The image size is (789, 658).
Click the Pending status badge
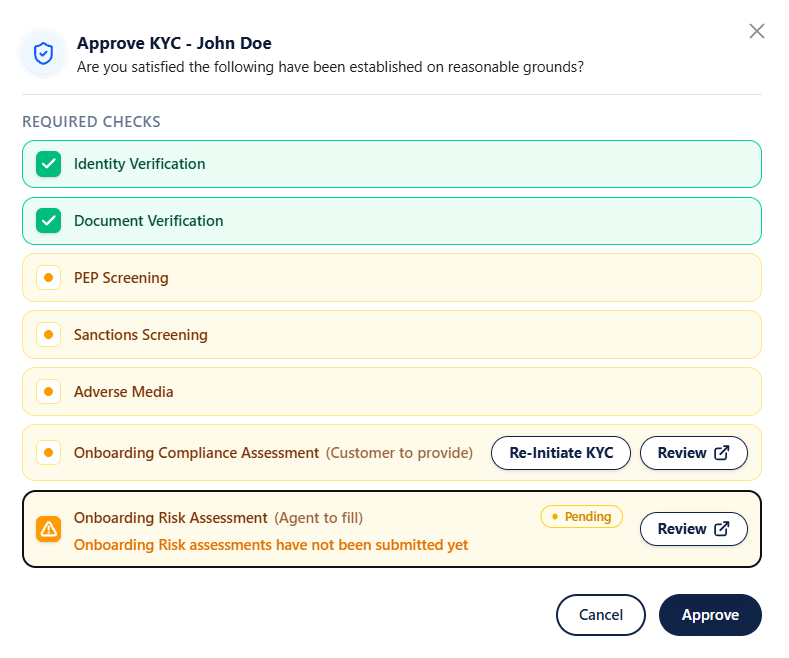(582, 517)
